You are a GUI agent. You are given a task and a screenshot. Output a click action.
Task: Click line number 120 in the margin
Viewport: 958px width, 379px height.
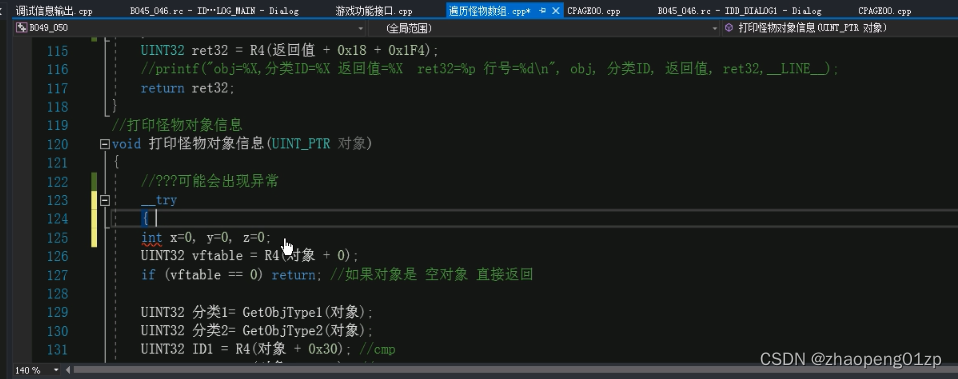(x=58, y=144)
